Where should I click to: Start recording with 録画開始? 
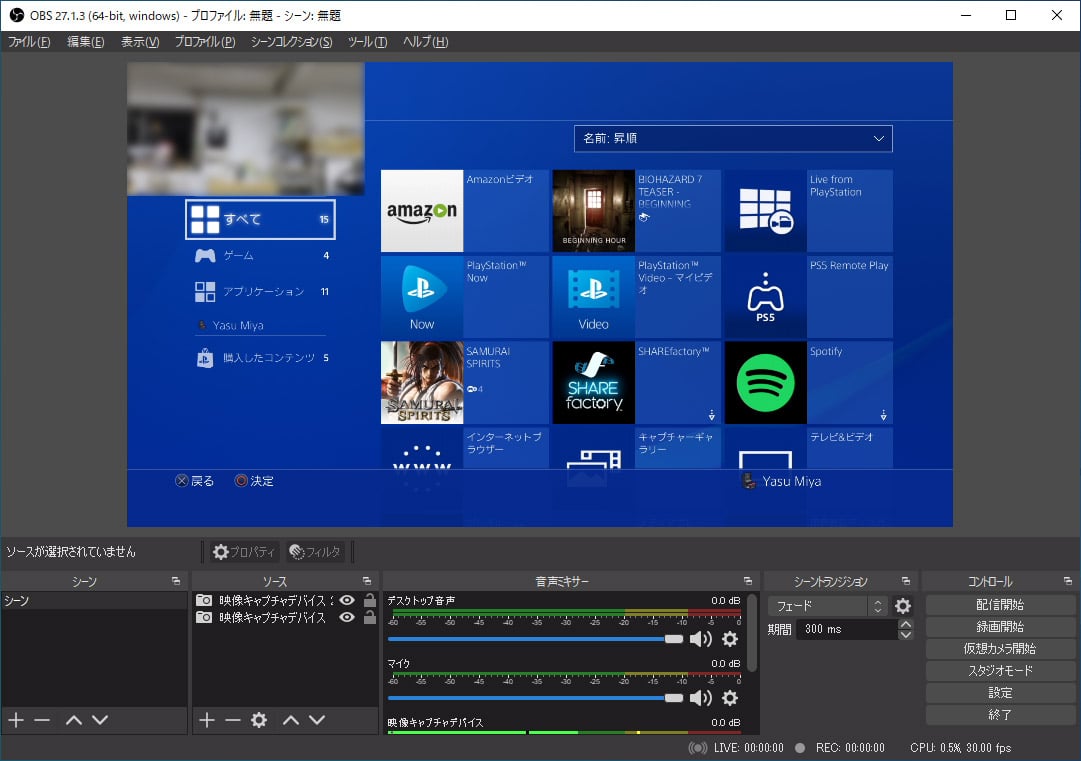[x=1000, y=627]
